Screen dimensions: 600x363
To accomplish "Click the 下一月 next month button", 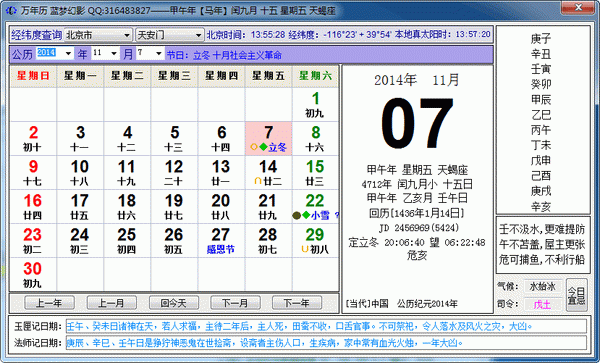I will [x=235, y=303].
